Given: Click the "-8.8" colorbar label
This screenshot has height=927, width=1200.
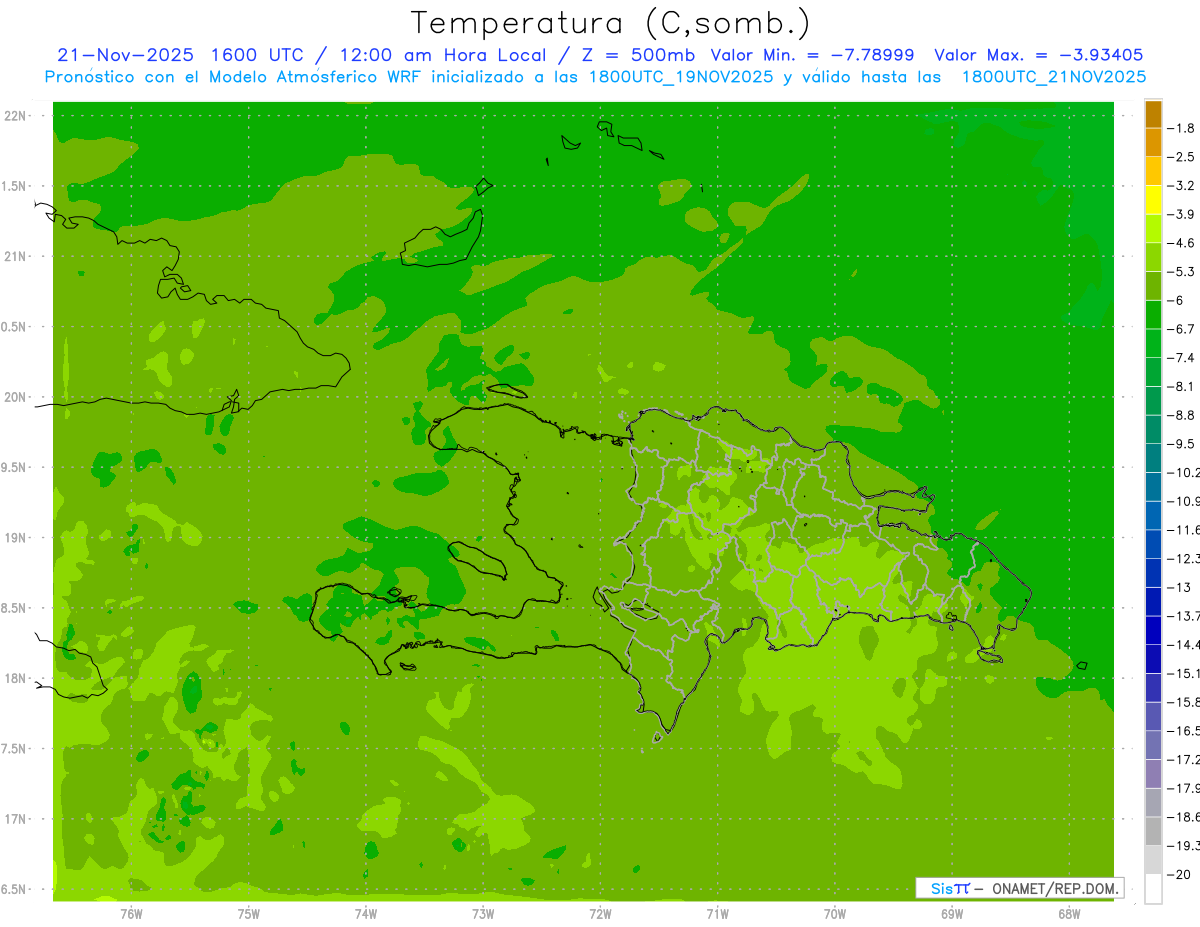Looking at the screenshot, I should [x=1182, y=415].
